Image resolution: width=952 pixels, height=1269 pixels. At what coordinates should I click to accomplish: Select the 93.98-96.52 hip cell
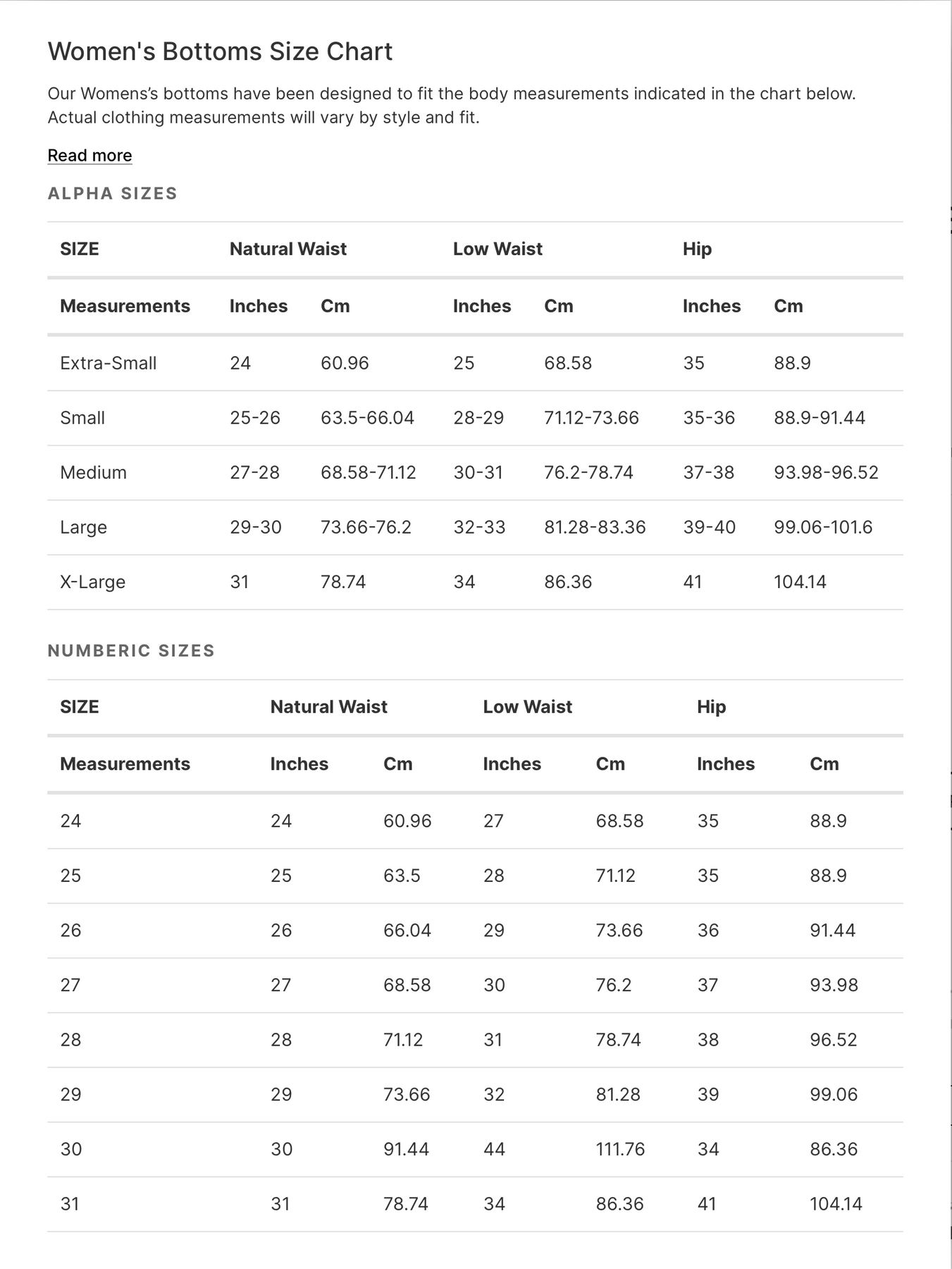point(826,472)
